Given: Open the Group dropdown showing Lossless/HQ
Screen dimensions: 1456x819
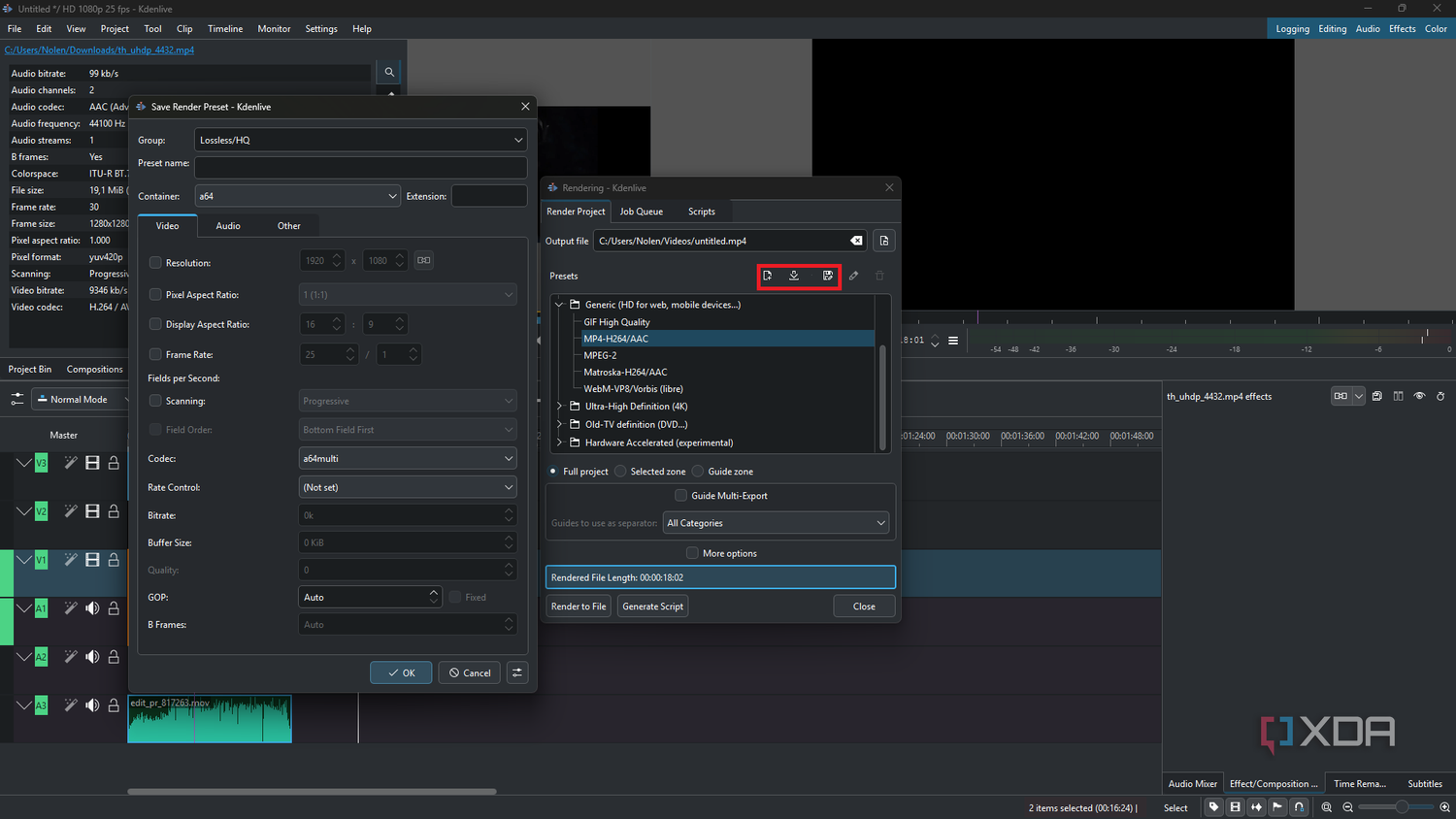Looking at the screenshot, I should (360, 140).
